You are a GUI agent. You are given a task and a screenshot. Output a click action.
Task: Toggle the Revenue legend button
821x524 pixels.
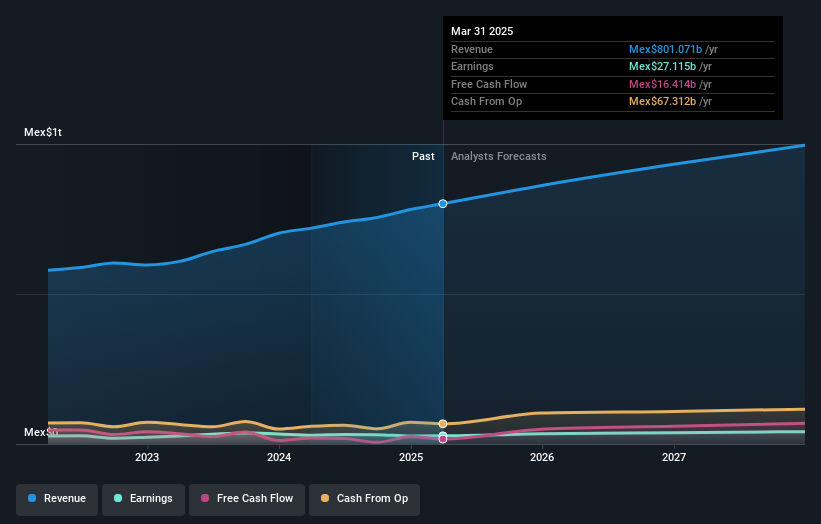pyautogui.click(x=57, y=499)
